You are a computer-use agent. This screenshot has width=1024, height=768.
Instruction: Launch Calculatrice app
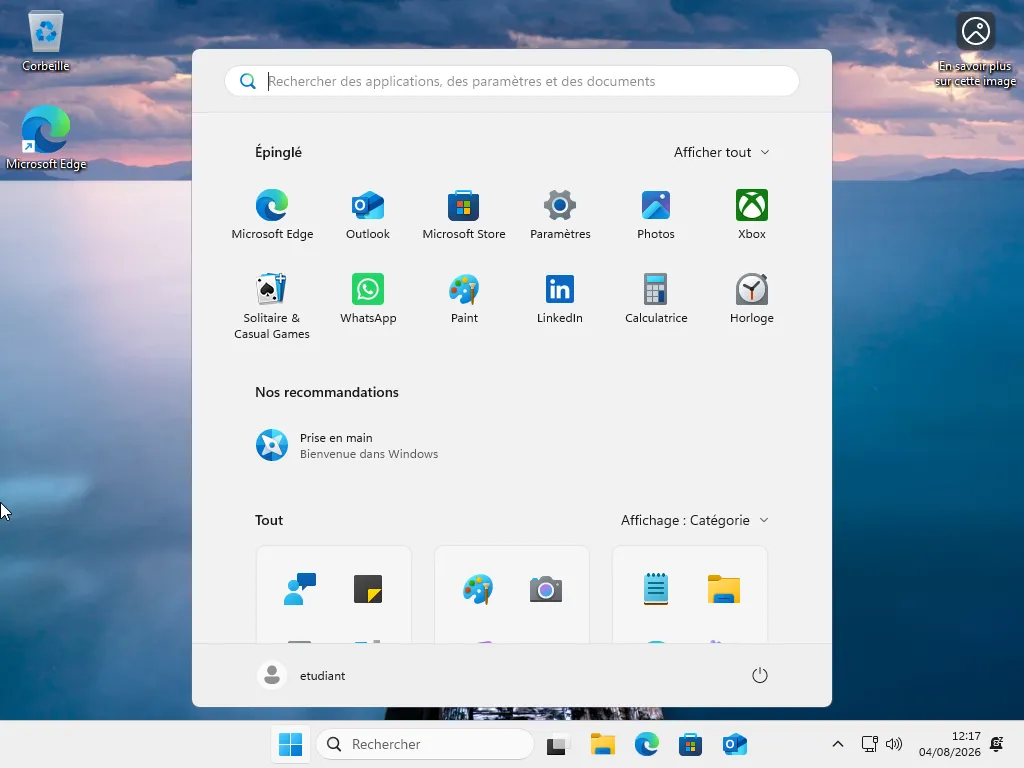point(656,299)
